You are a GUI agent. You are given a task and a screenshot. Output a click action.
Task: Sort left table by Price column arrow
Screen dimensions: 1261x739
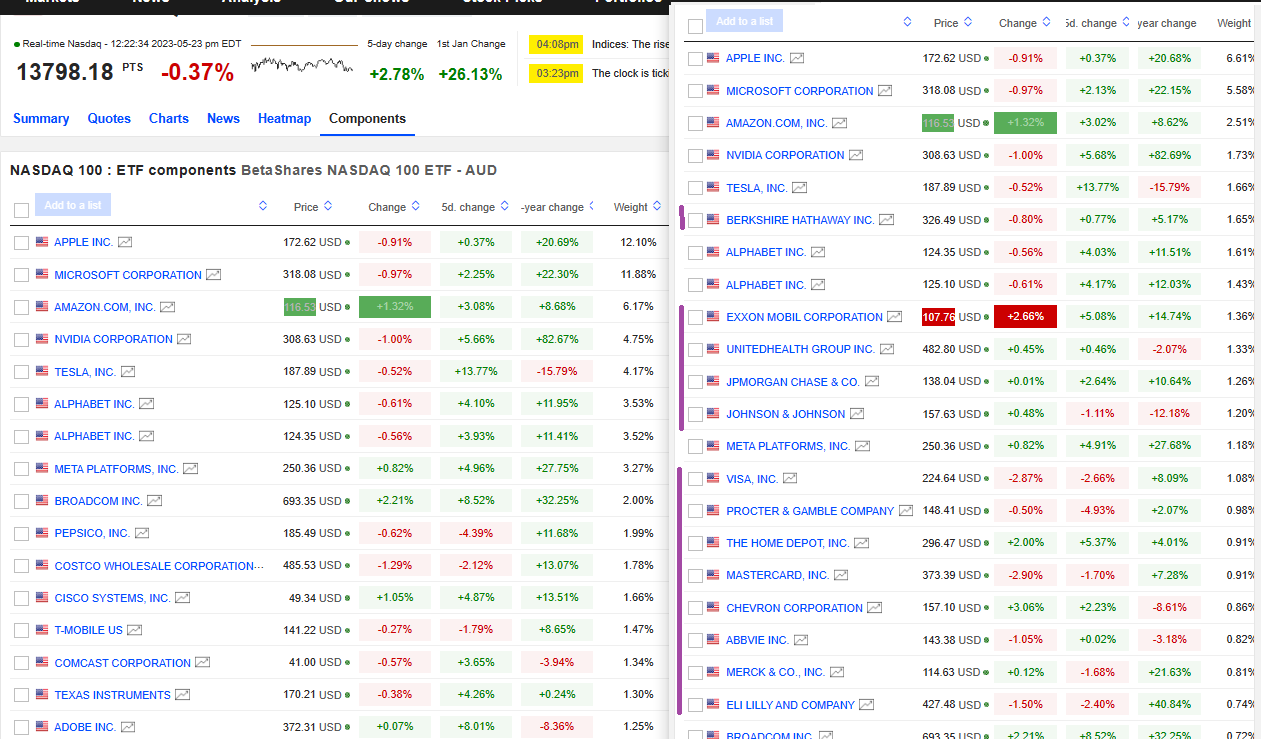pyautogui.click(x=328, y=207)
